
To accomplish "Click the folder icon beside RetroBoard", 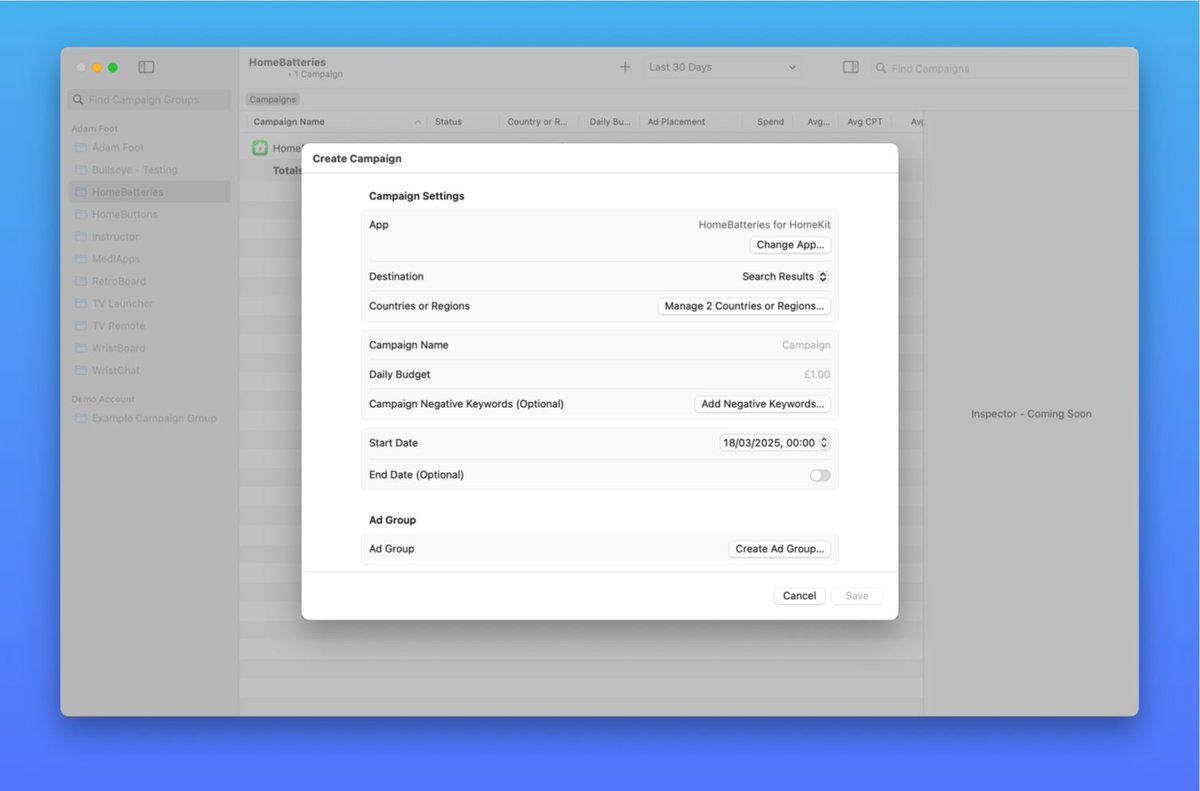I will 80,281.
